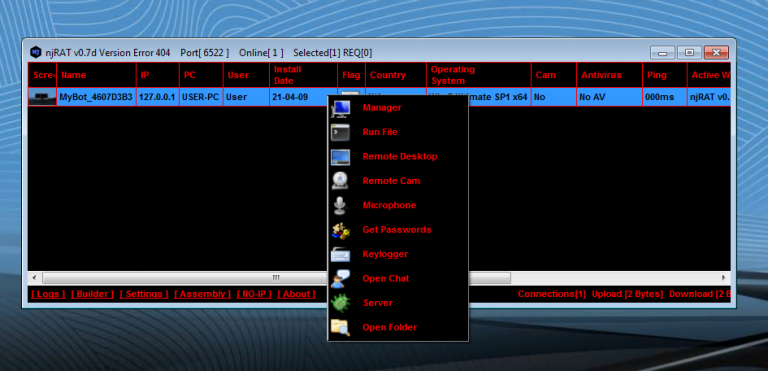Viewport: 768px width, 371px height.
Task: Click the PC column header
Action: point(201,75)
